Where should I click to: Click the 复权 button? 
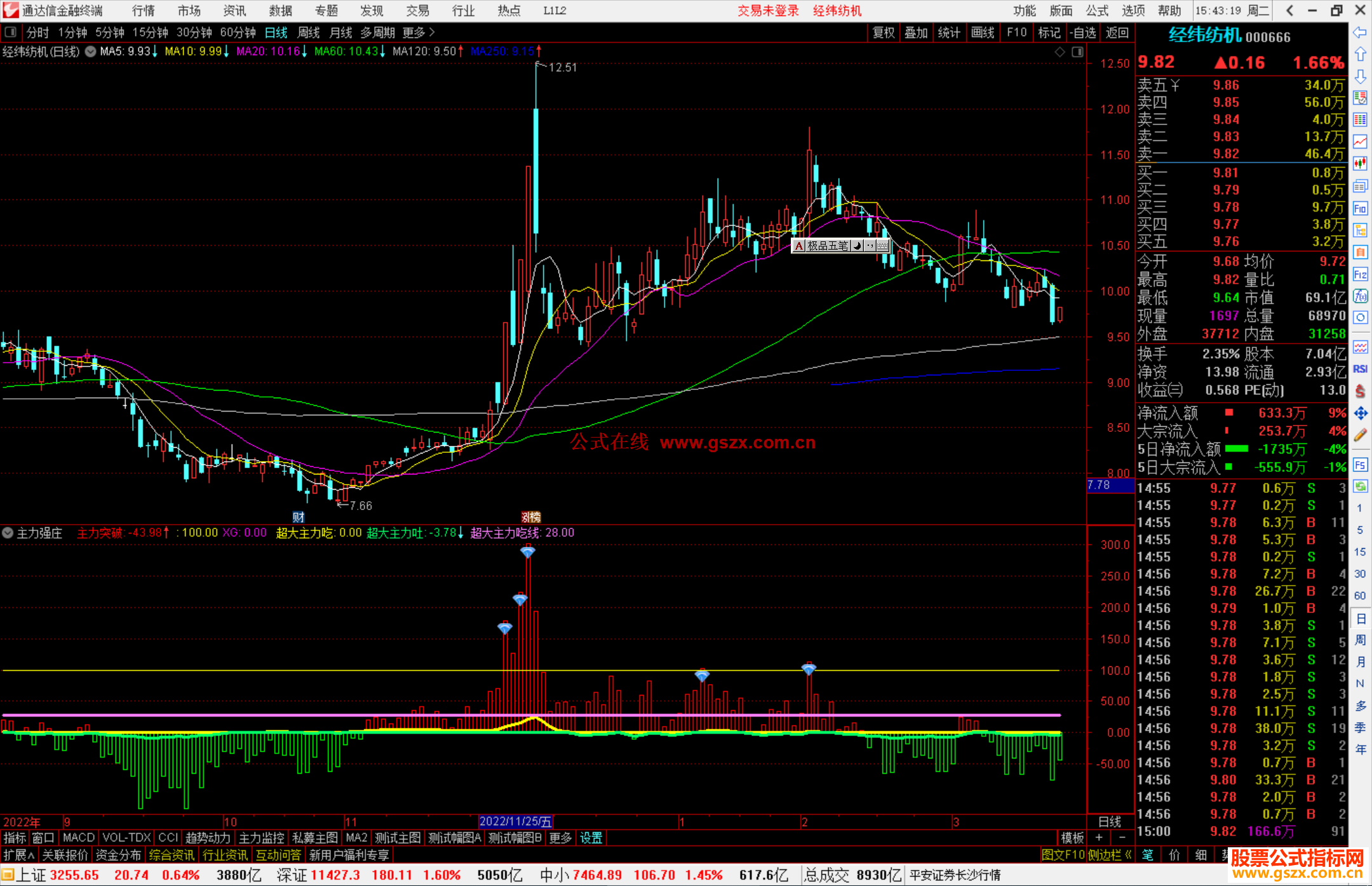click(883, 32)
